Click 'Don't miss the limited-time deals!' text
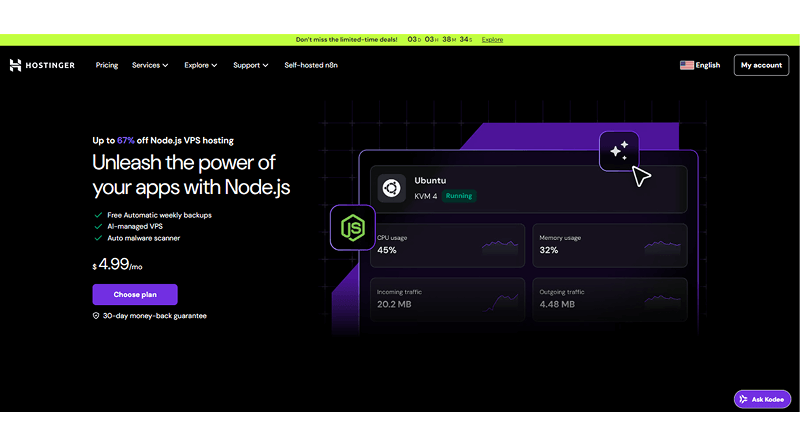Viewport: 800px width, 445px height. point(346,39)
